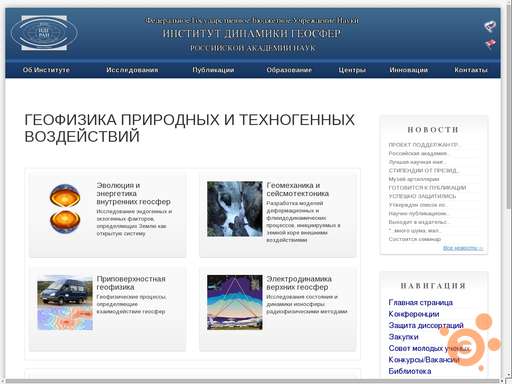Open 'Совет молодых ученых' navigation link
This screenshot has height=384, width=512.
click(x=429, y=348)
